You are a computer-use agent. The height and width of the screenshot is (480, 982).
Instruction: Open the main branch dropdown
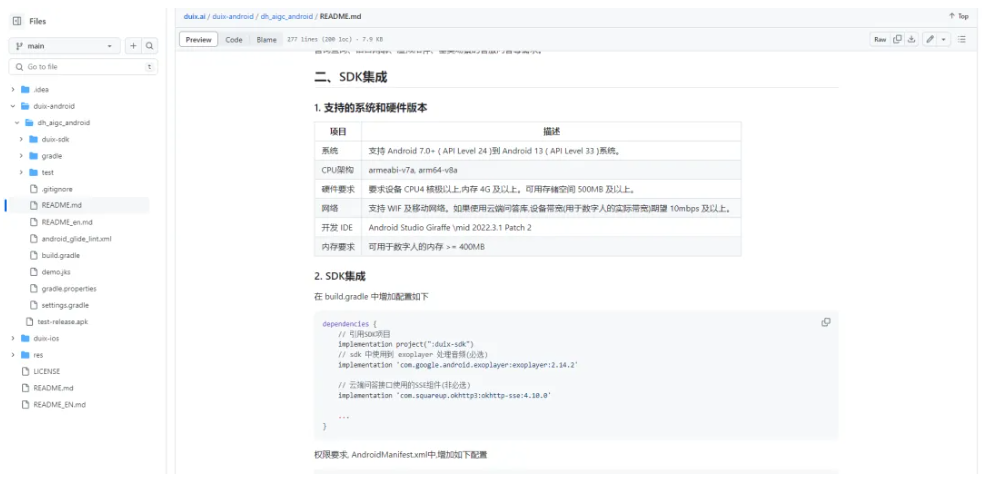tap(64, 46)
